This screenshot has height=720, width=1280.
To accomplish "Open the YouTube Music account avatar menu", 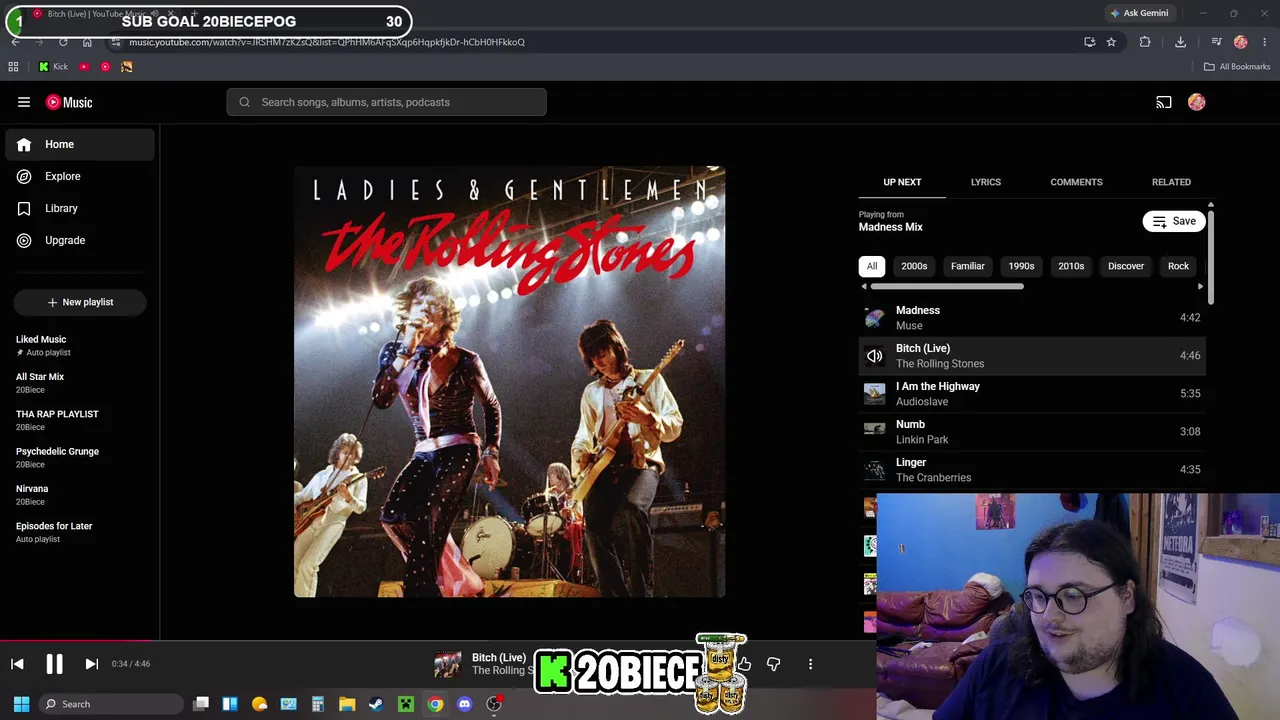I will pyautogui.click(x=1197, y=102).
